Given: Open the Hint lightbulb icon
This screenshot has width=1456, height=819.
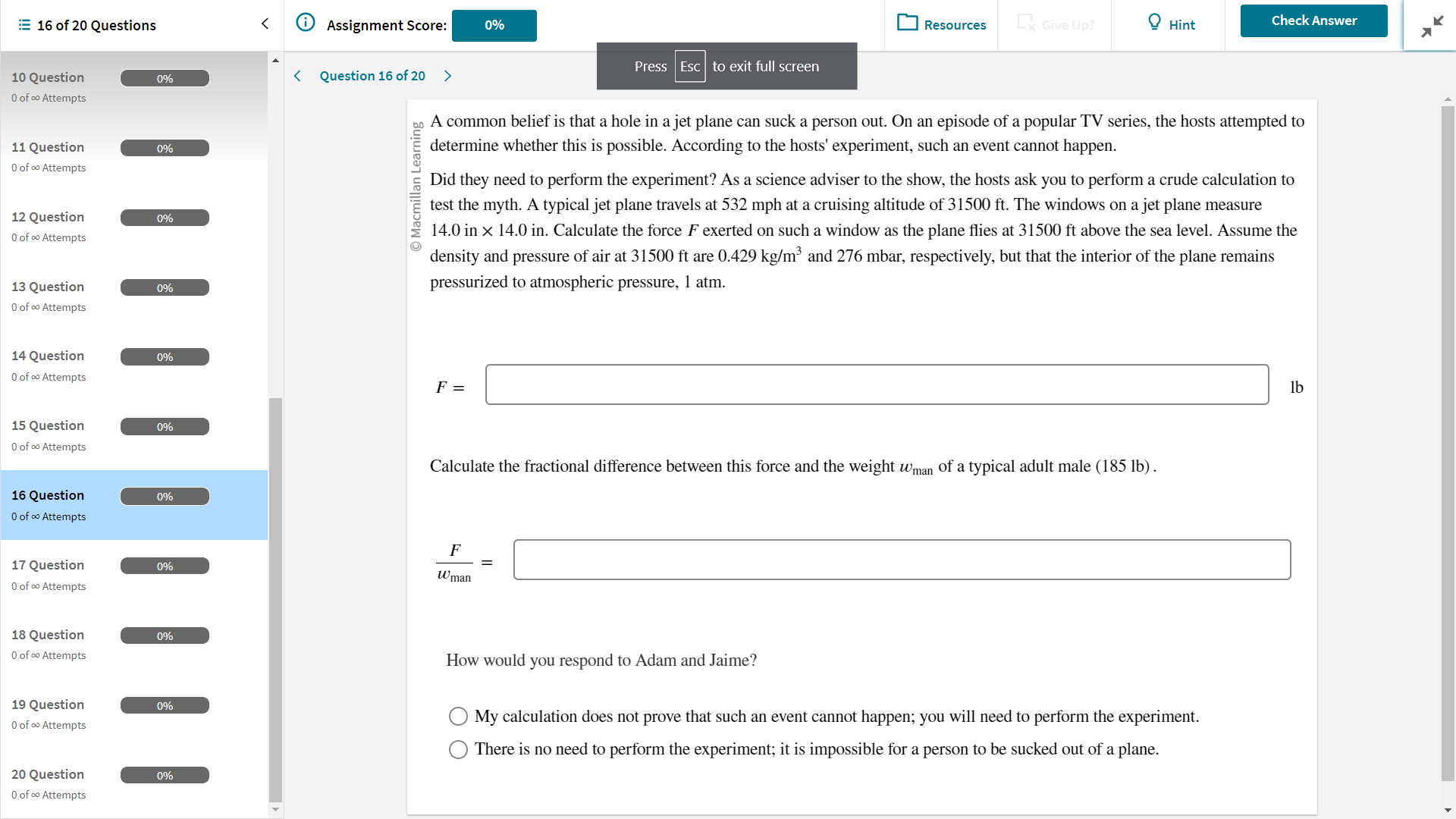Looking at the screenshot, I should point(1153,23).
